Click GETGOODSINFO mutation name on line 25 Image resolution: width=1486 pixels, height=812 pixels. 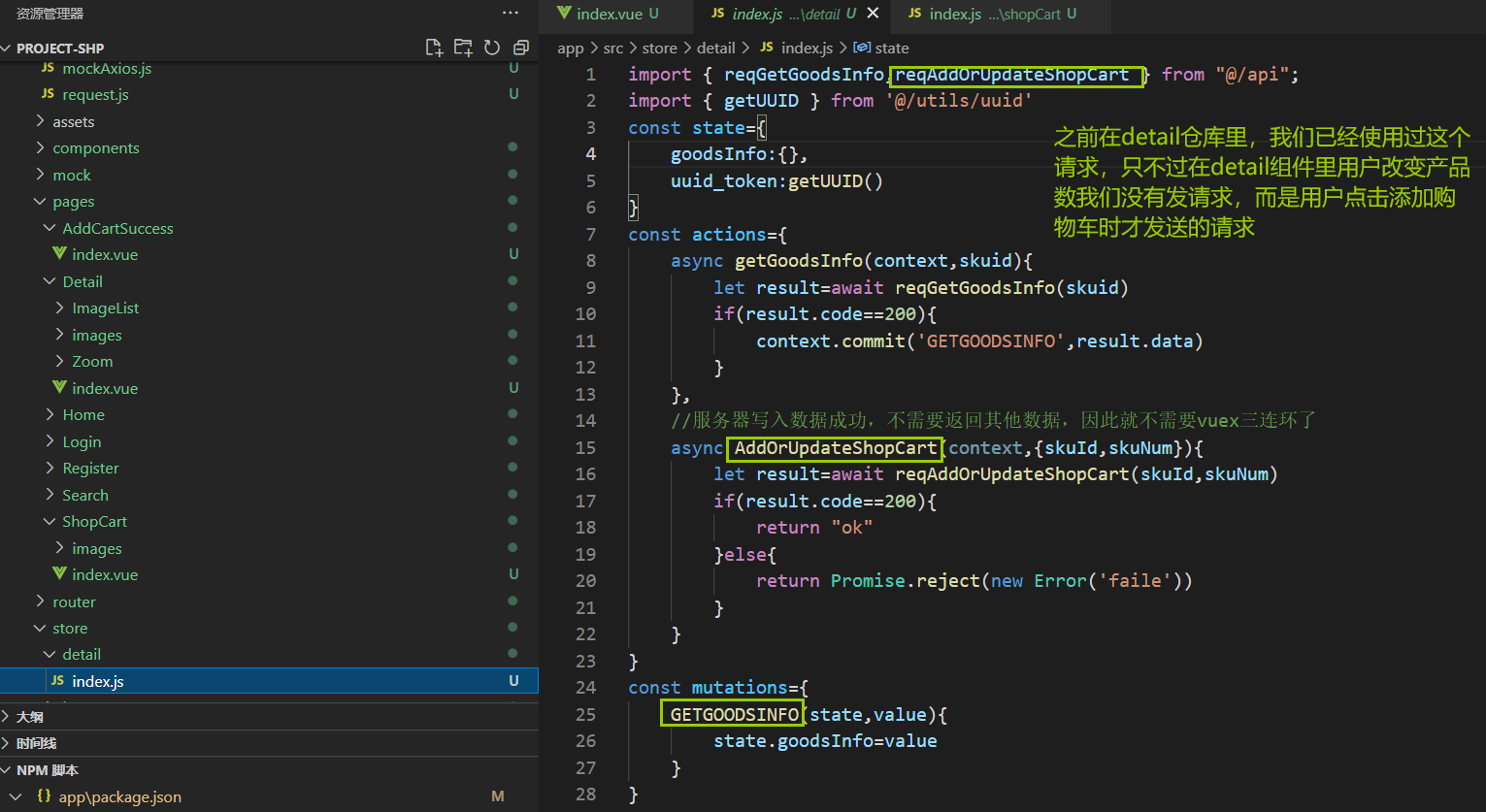click(734, 714)
